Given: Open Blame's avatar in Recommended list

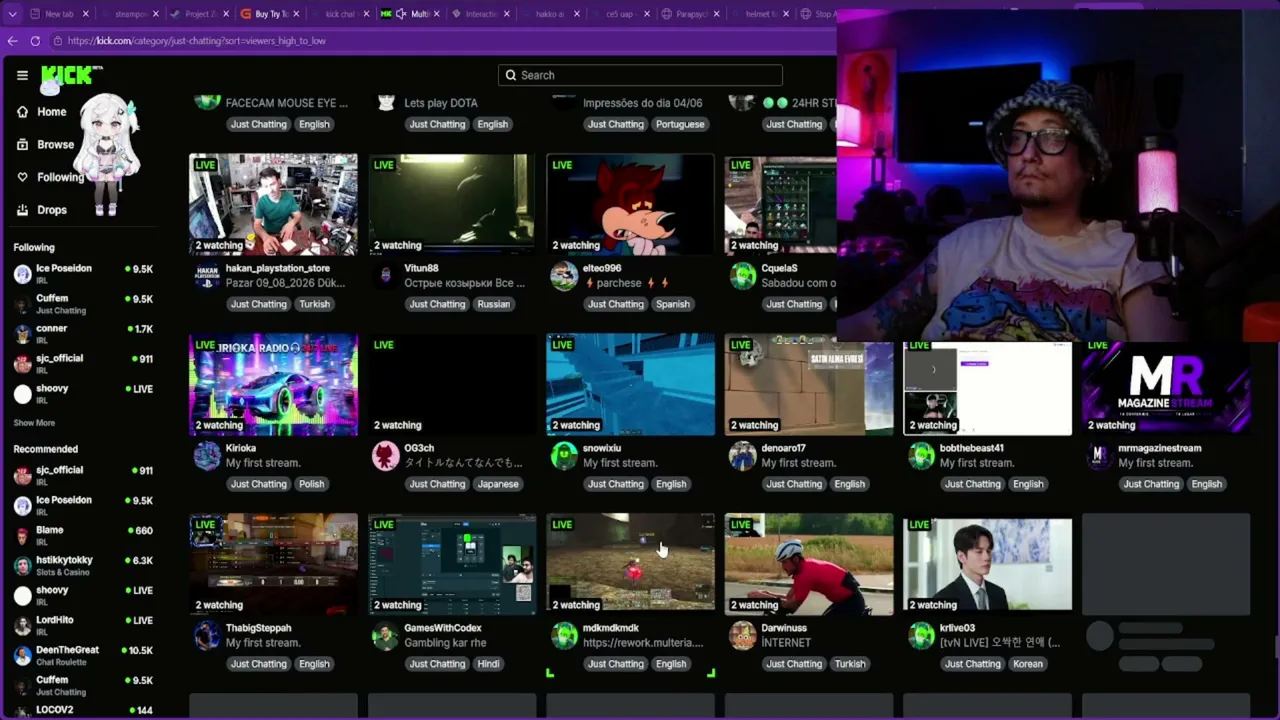Looking at the screenshot, I should coord(23,536).
